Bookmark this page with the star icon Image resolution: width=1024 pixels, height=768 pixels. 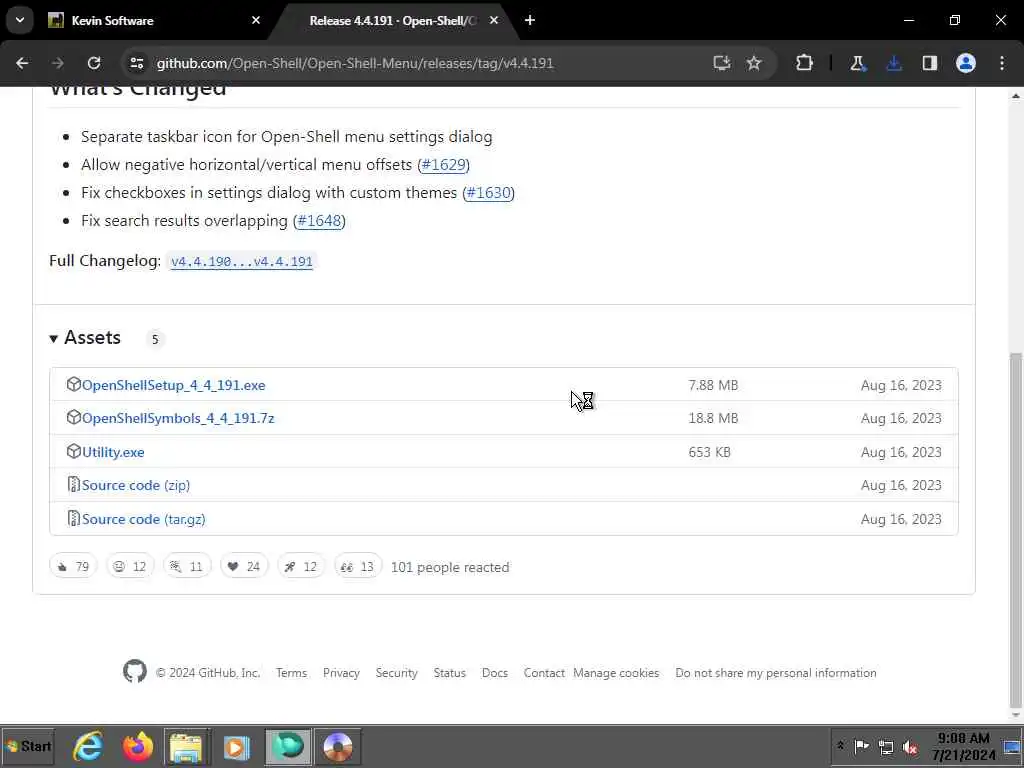754,63
